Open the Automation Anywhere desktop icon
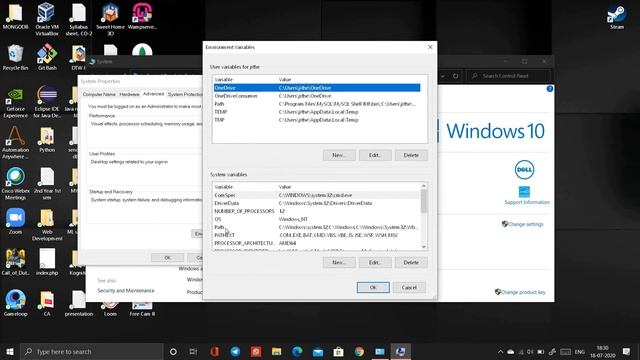The height and width of the screenshot is (360, 640). coord(16,143)
